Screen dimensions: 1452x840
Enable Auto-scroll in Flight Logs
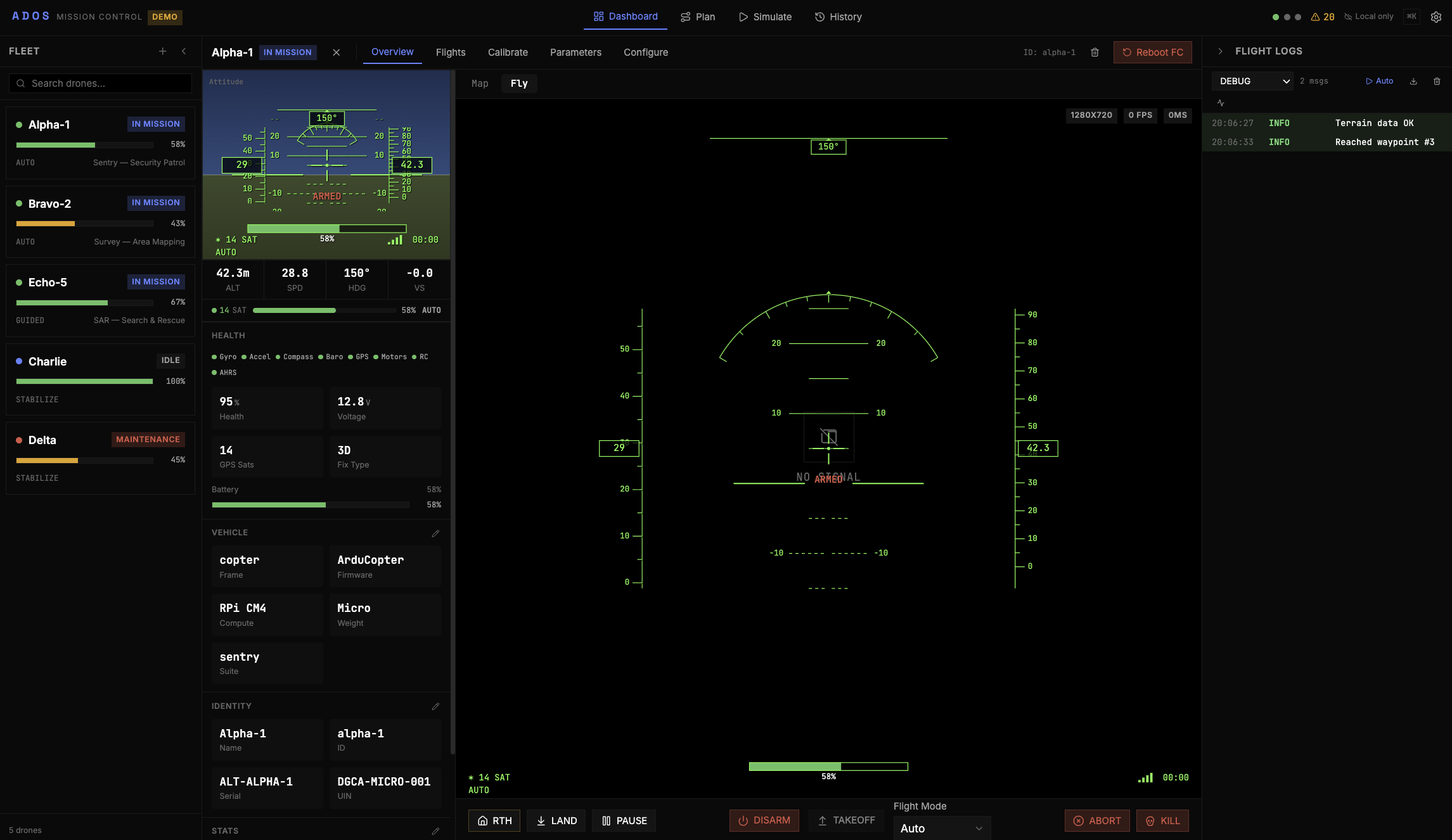1380,81
